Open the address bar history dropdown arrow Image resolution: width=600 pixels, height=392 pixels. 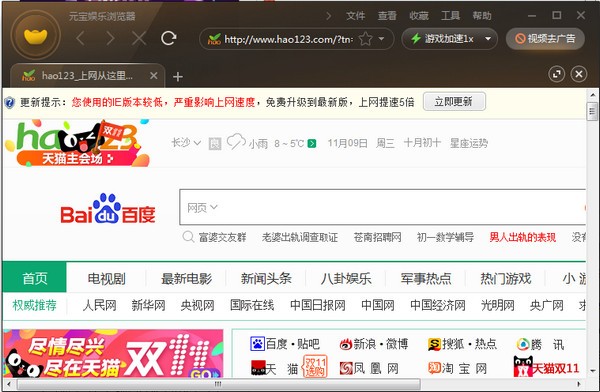(382, 39)
